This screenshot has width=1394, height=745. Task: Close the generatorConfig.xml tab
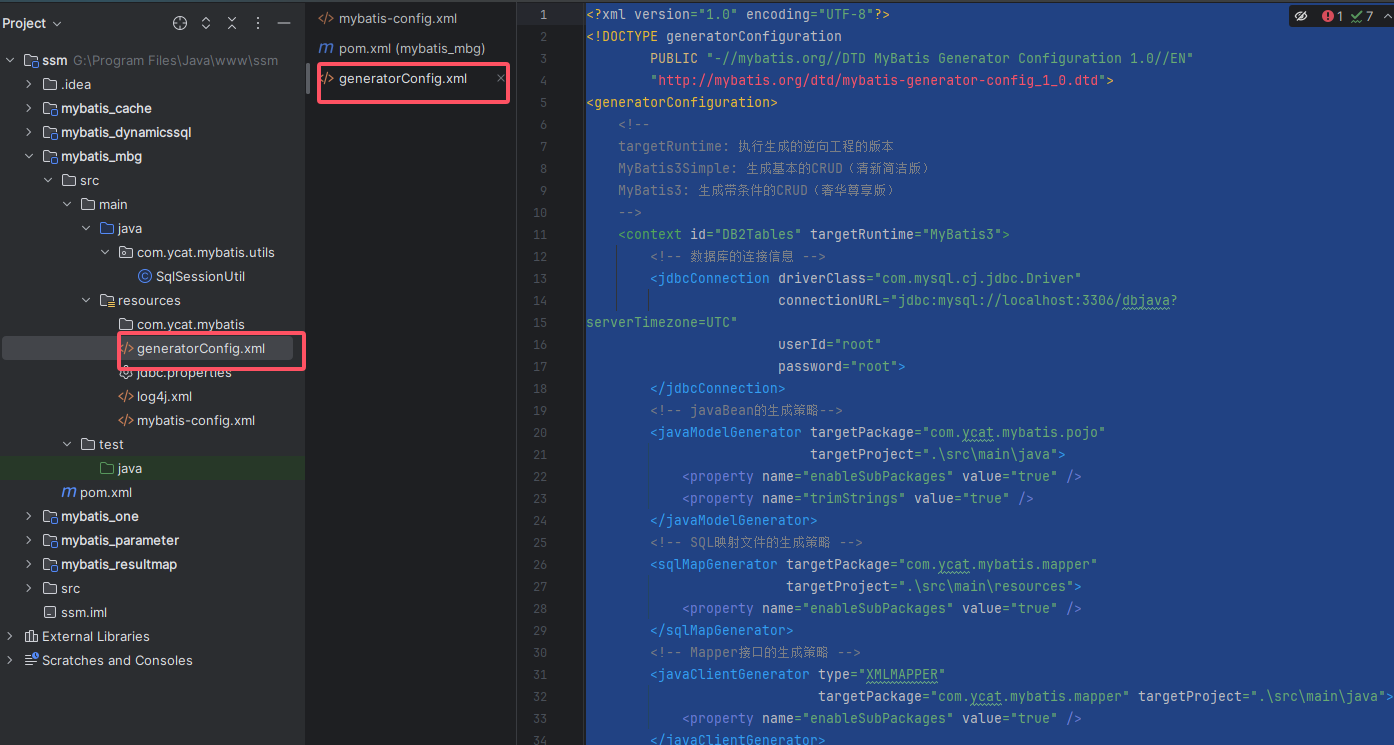pyautogui.click(x=501, y=78)
